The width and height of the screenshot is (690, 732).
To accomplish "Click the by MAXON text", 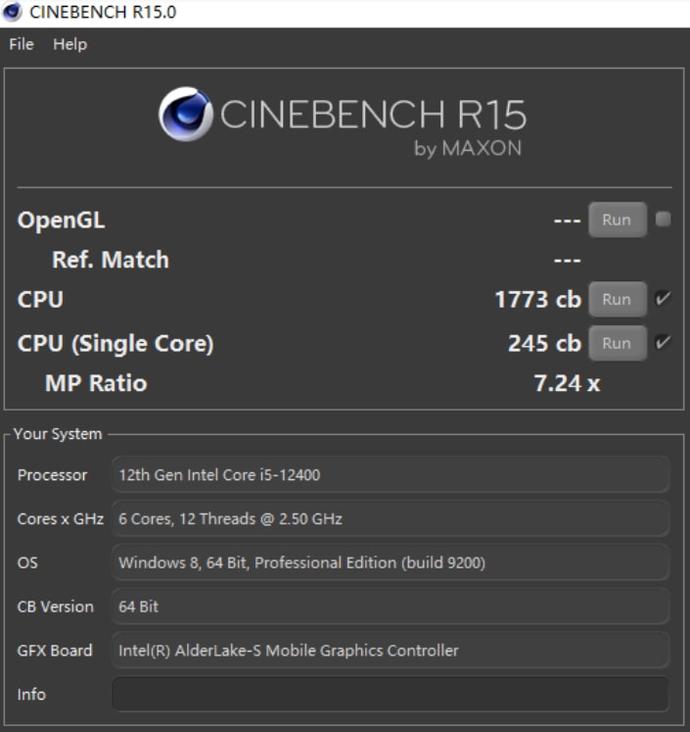I will click(x=468, y=148).
